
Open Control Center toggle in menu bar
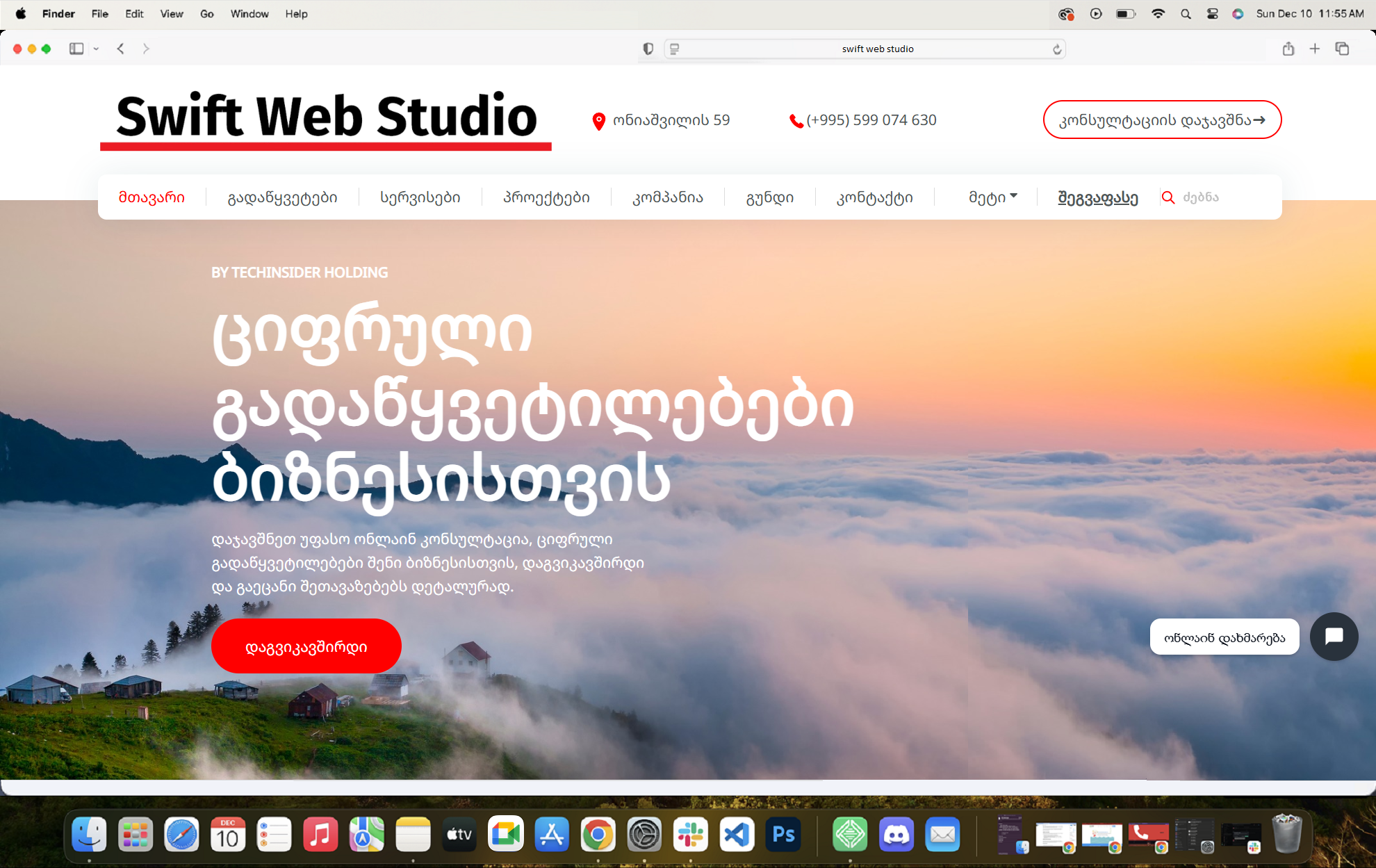click(x=1212, y=14)
